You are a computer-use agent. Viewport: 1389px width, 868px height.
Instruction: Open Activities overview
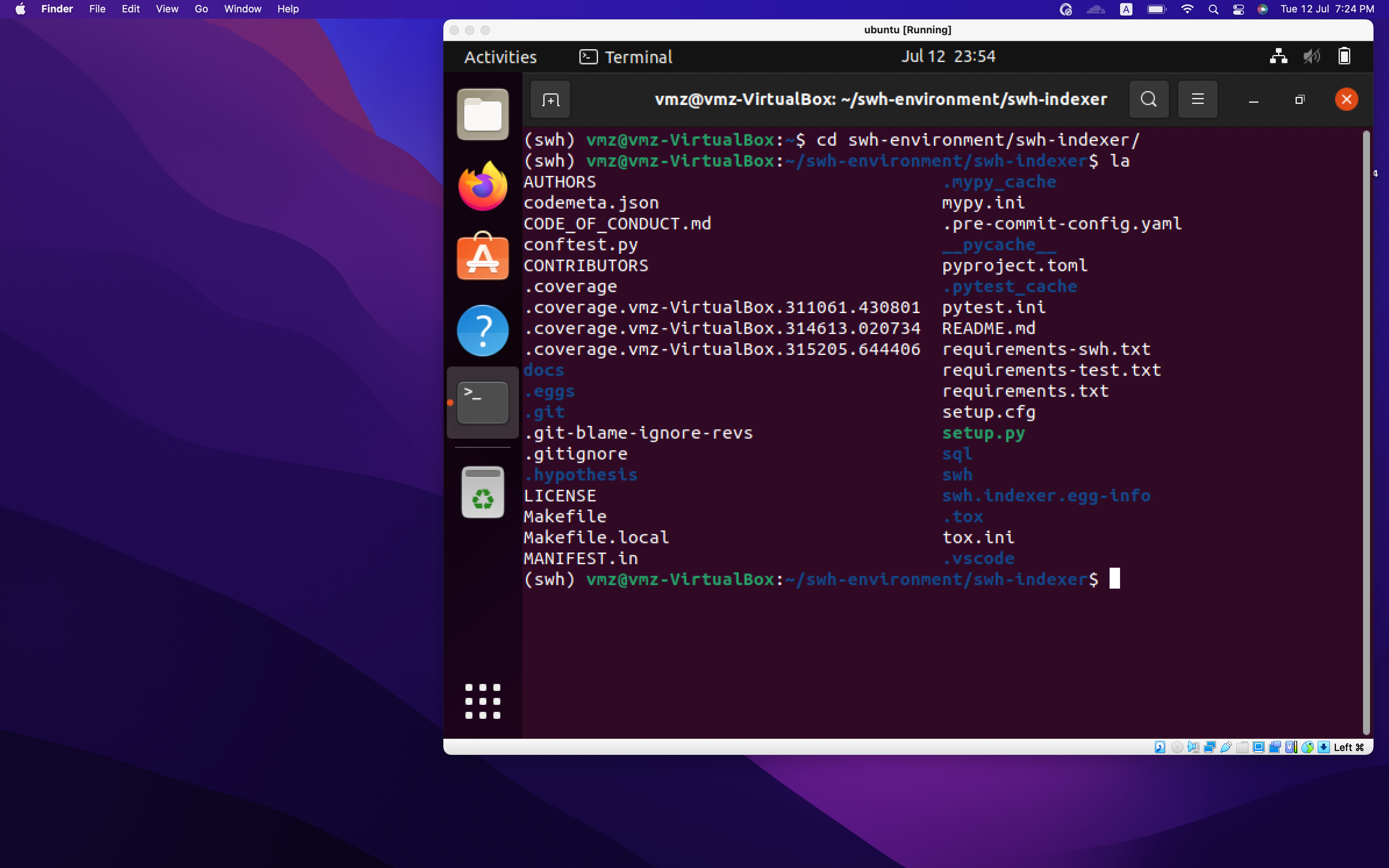(x=500, y=57)
